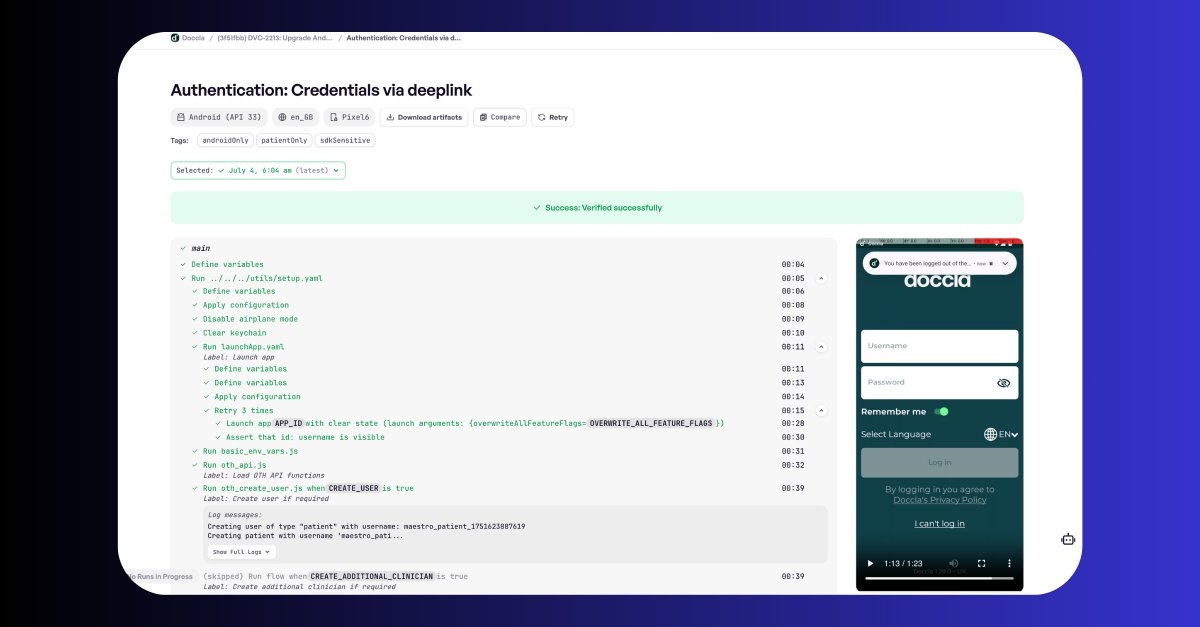The height and width of the screenshot is (627, 1200).
Task: Toggle the Remember me switch
Action: coord(941,411)
